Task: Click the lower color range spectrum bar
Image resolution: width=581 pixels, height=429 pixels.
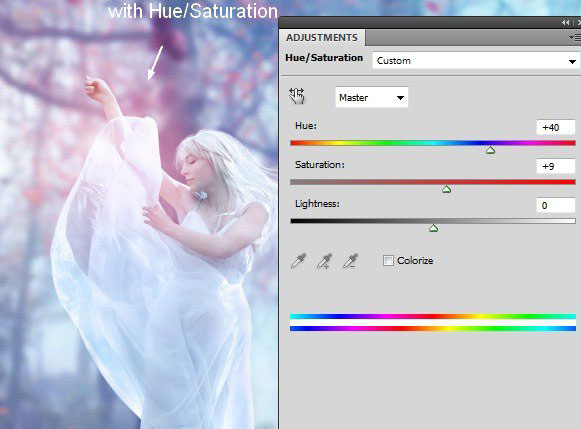Action: tap(433, 328)
